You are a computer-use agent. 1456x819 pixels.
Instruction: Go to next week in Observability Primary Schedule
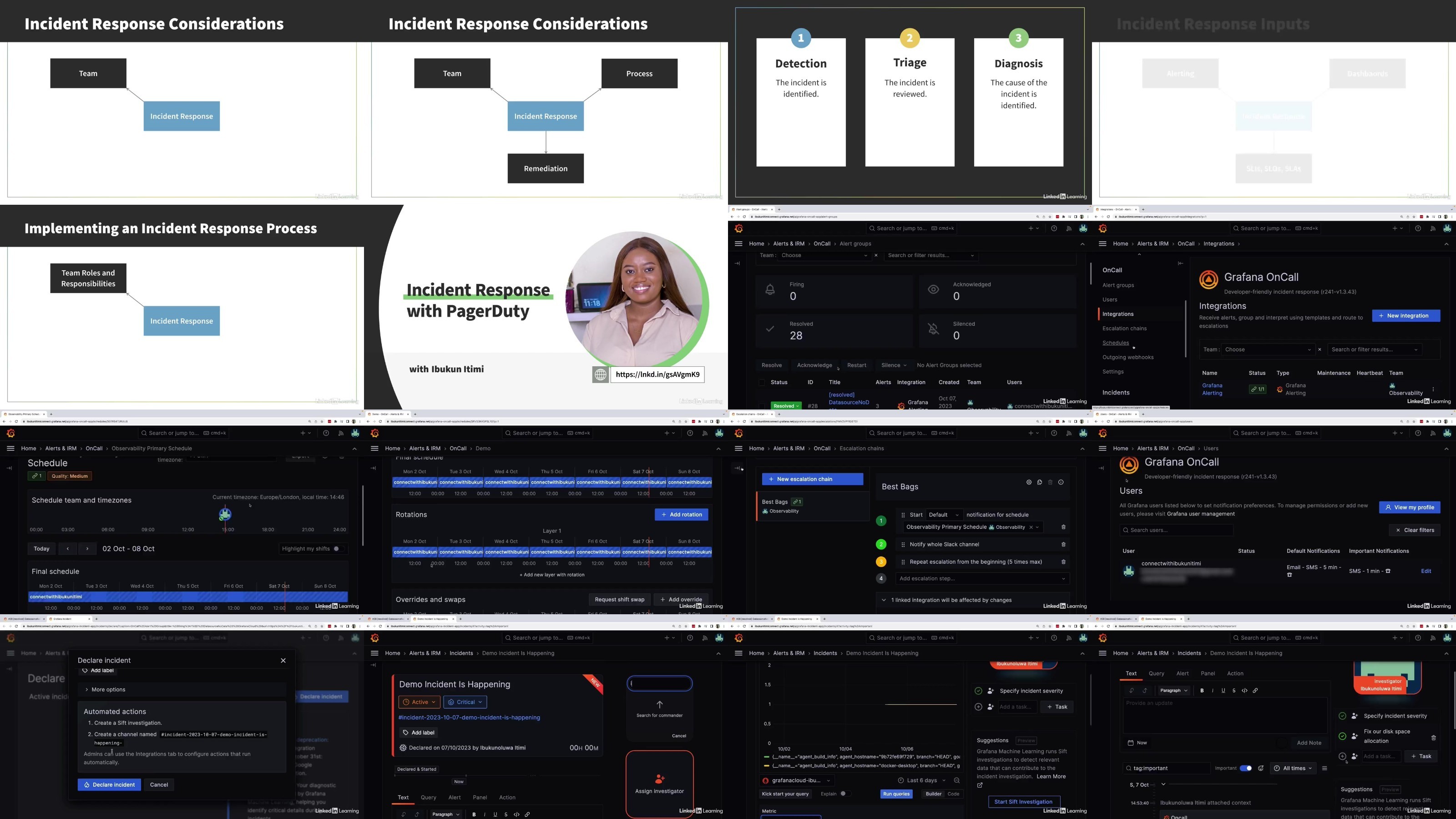(x=87, y=549)
